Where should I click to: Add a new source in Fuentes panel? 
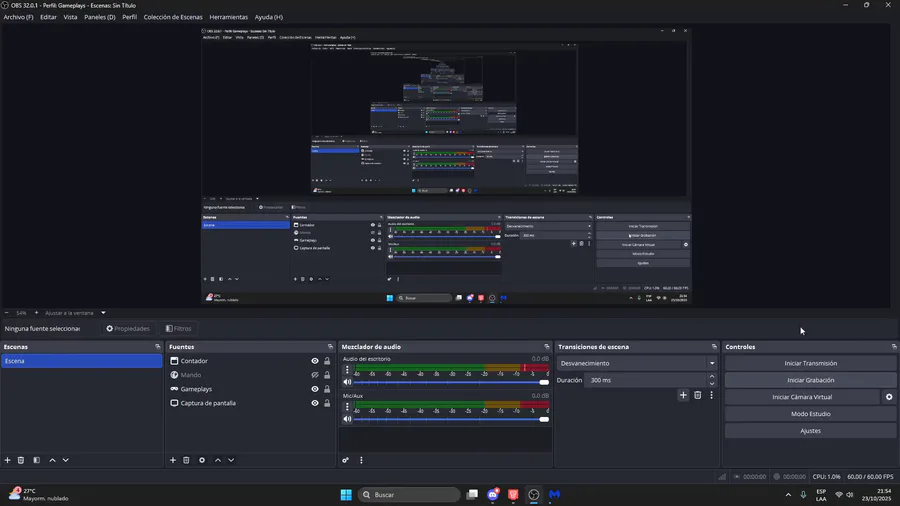pos(173,460)
